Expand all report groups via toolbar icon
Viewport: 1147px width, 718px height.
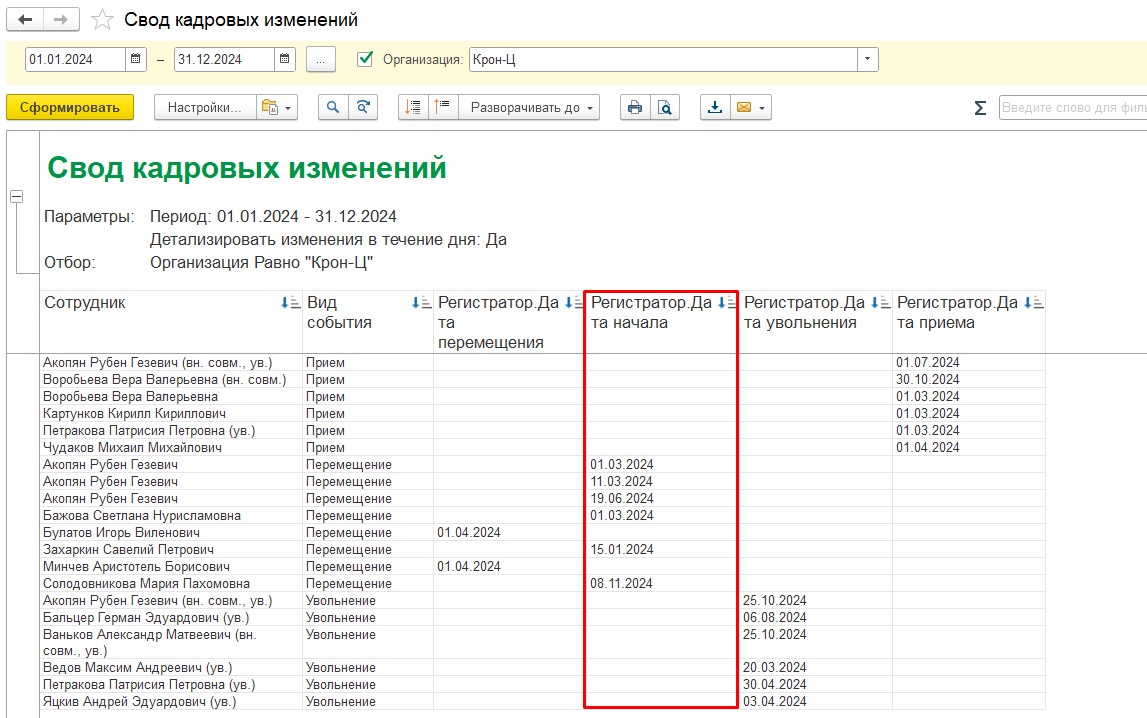coord(443,107)
